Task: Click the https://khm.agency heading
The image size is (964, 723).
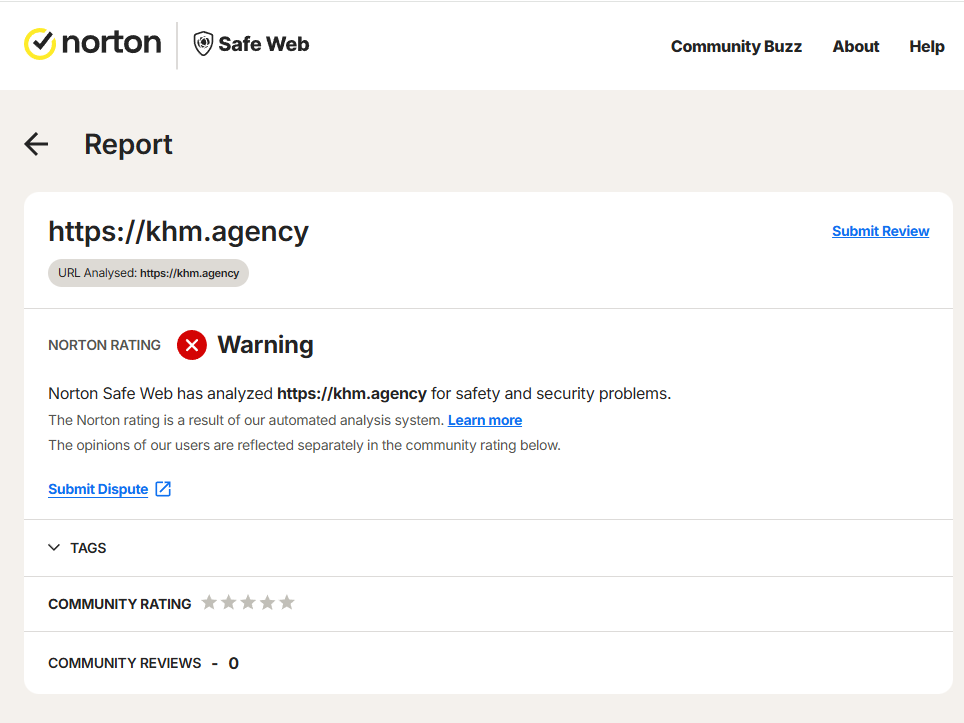Action: click(178, 232)
